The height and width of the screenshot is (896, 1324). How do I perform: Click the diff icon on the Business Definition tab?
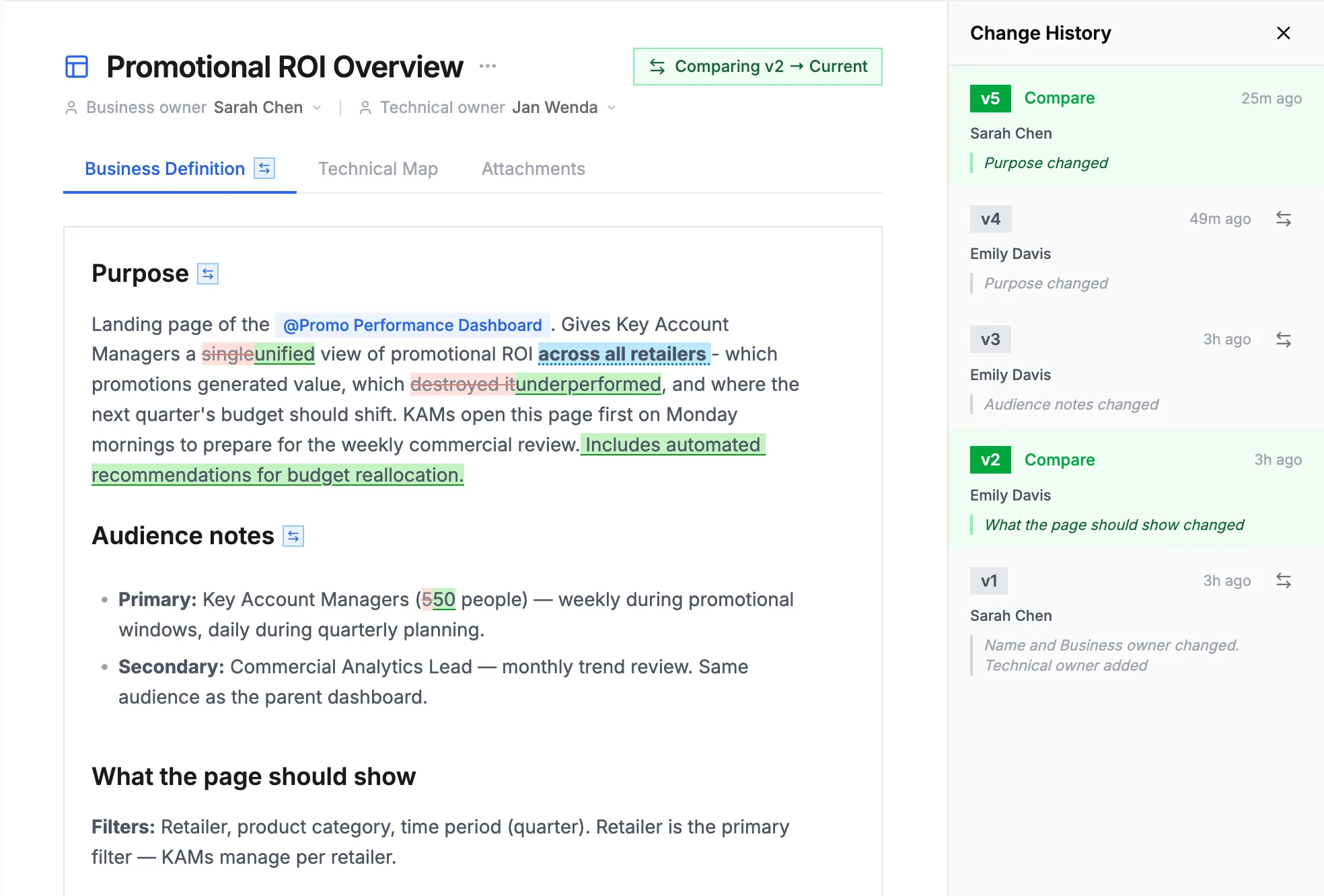(264, 168)
